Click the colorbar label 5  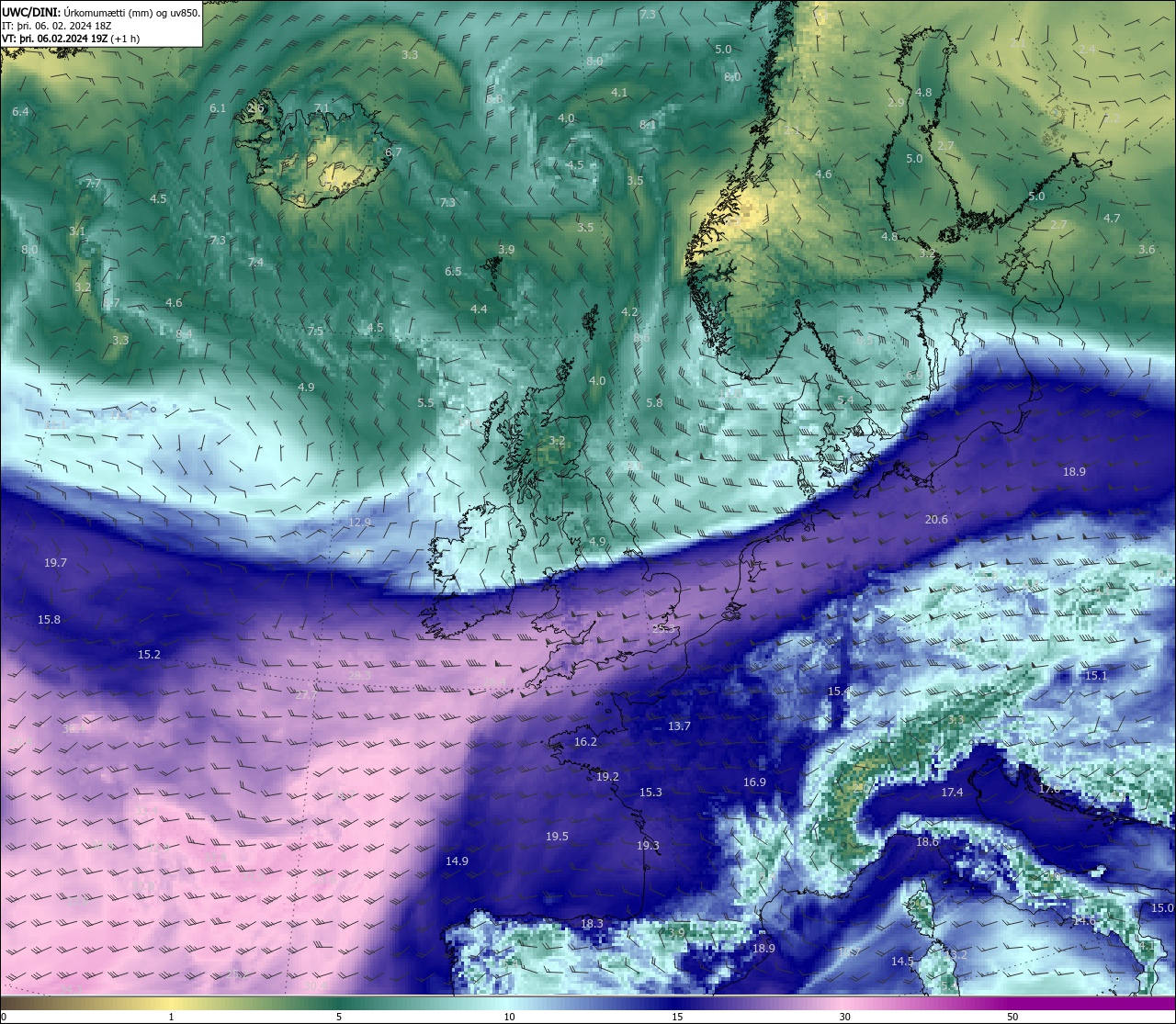[339, 1017]
